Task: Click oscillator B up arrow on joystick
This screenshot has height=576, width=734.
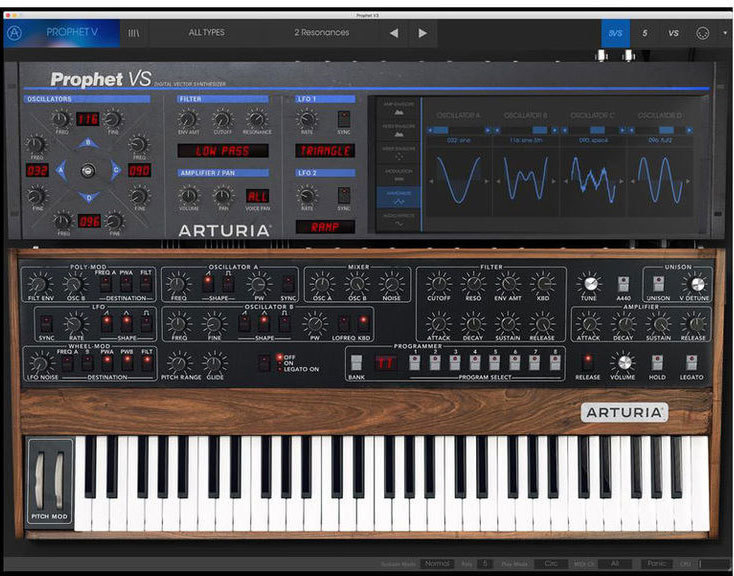Action: coord(88,142)
